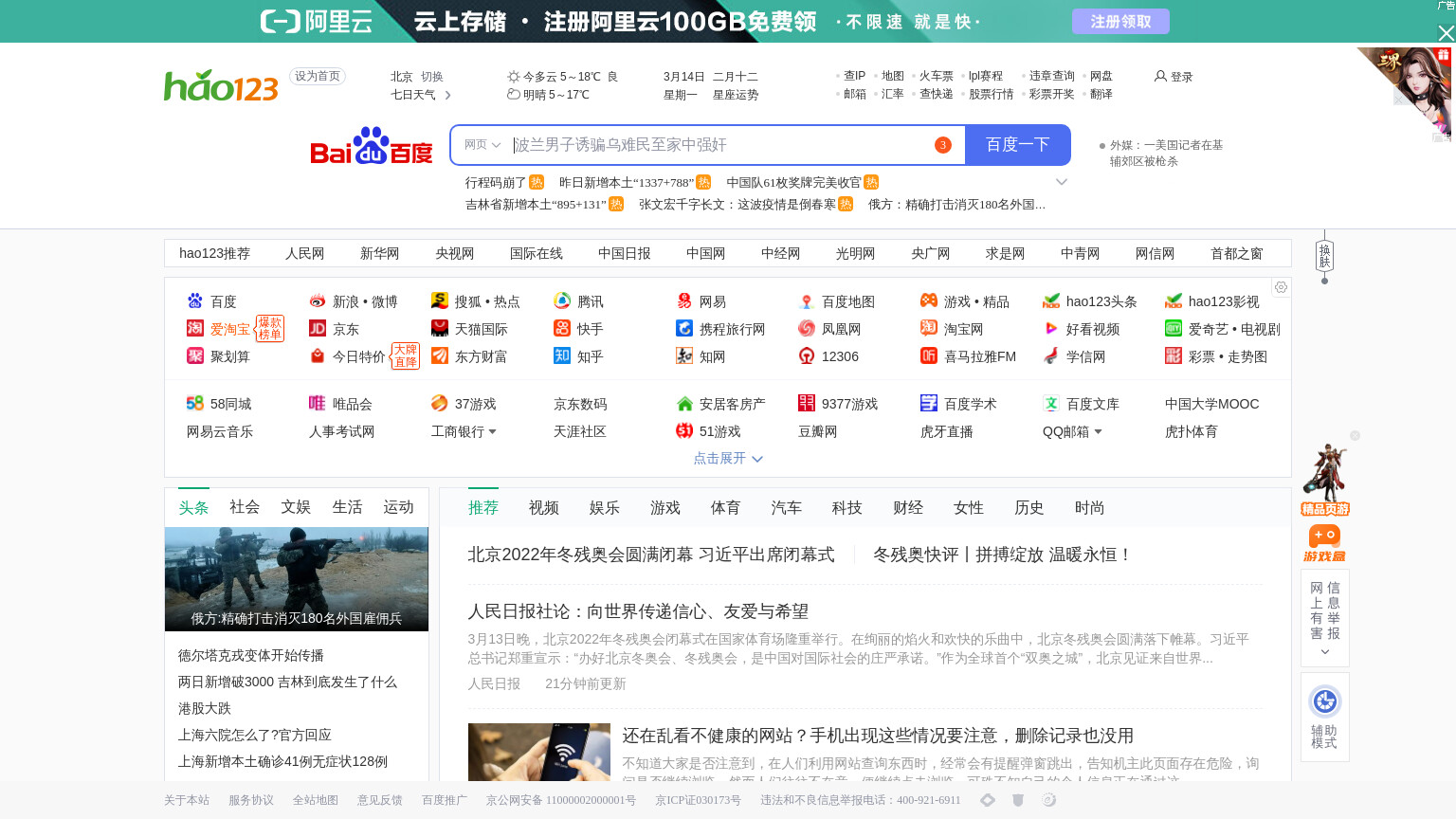Open the 百度地图 pin icon
1456x819 pixels.
806,300
